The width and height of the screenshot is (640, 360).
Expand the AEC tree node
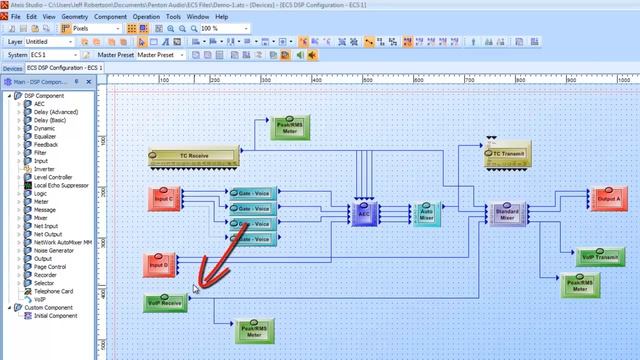coord(19,104)
